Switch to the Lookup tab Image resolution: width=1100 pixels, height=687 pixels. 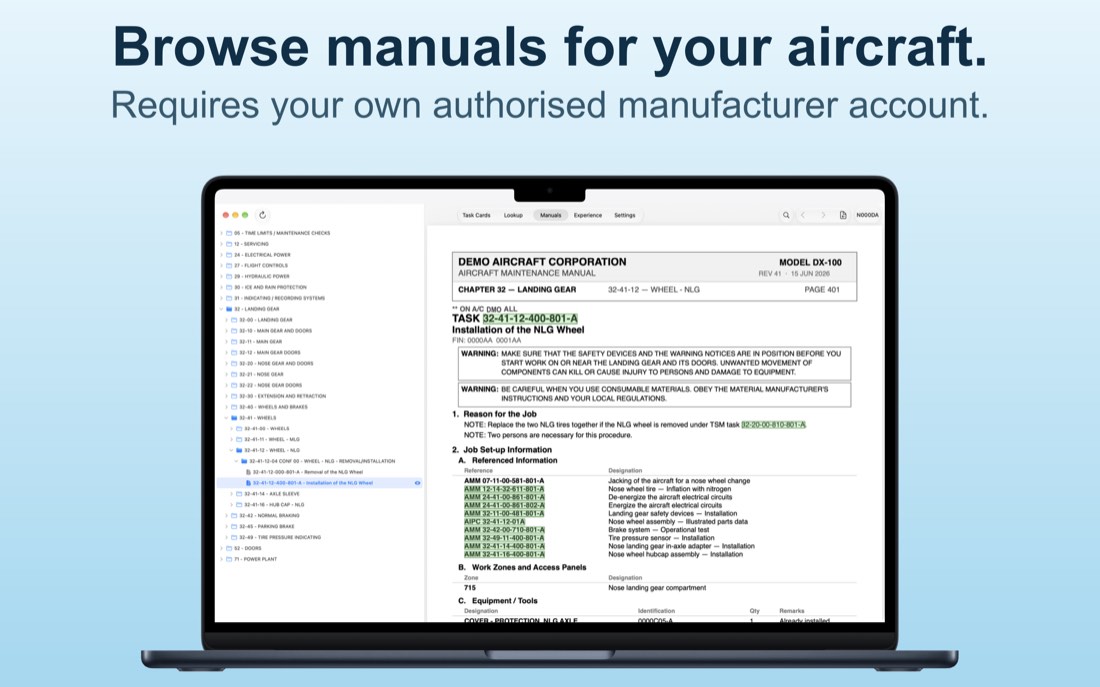click(x=513, y=215)
